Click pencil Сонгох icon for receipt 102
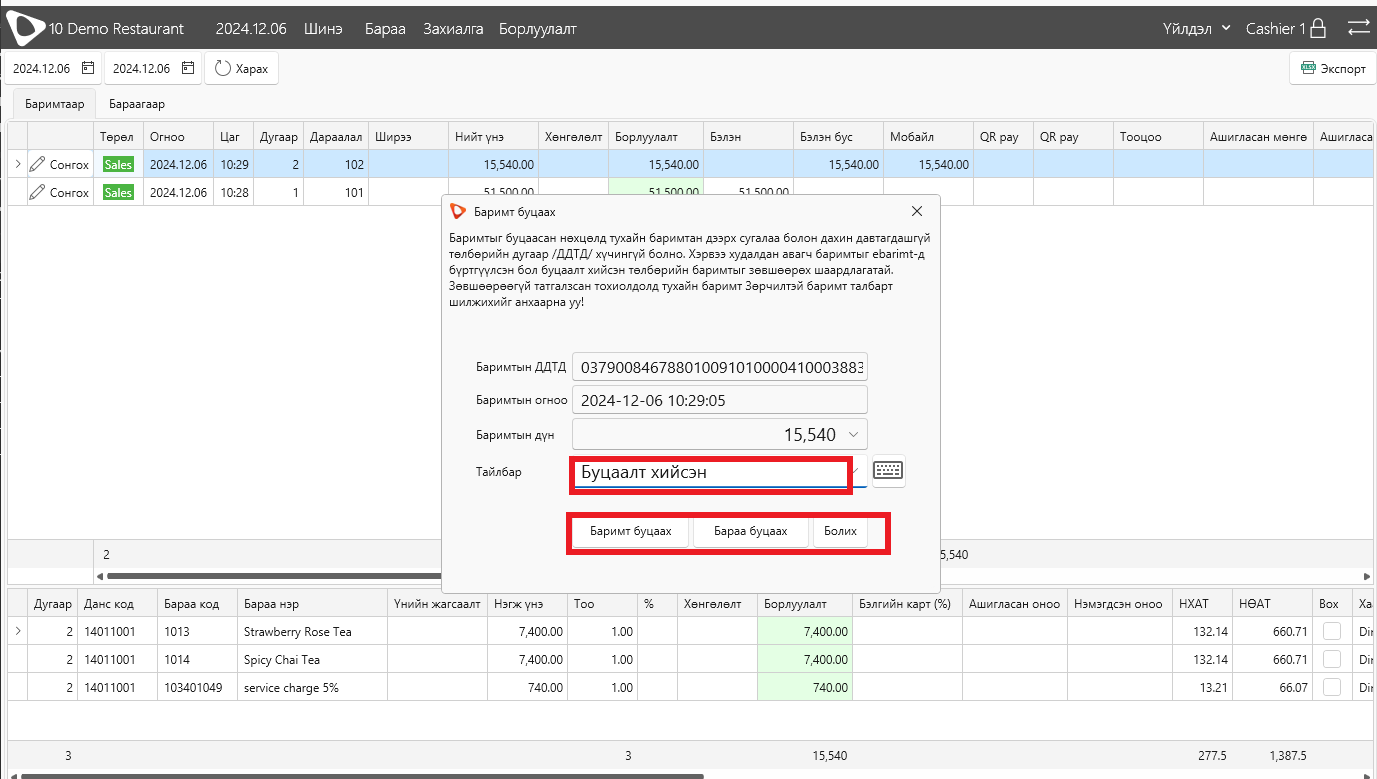The height and width of the screenshot is (779, 1377). pos(37,164)
